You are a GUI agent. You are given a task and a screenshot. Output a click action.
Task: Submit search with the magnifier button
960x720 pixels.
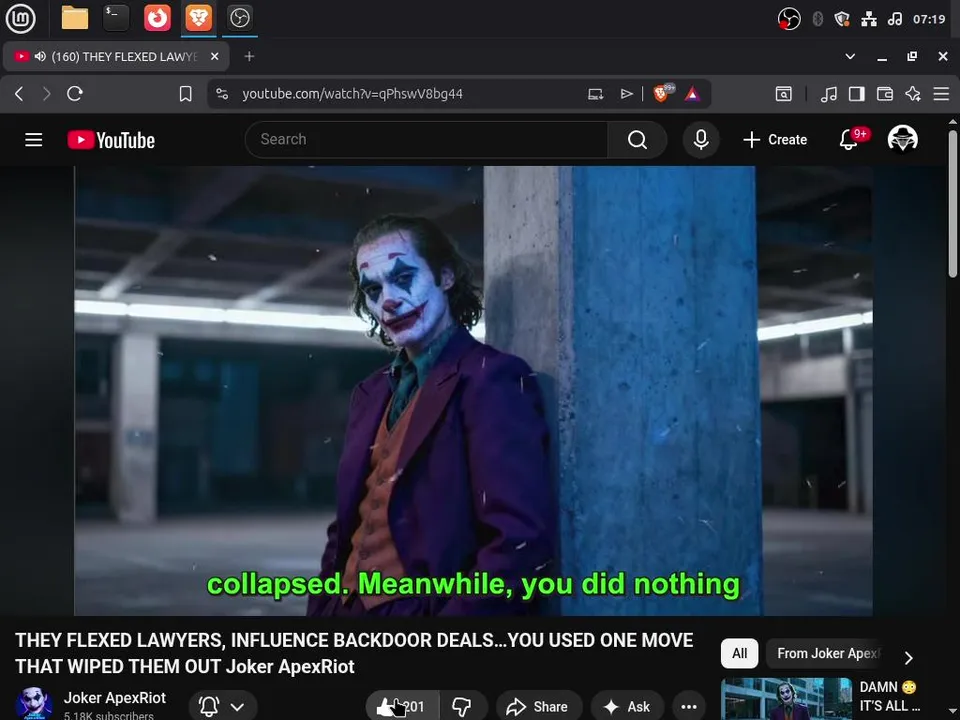(x=637, y=140)
